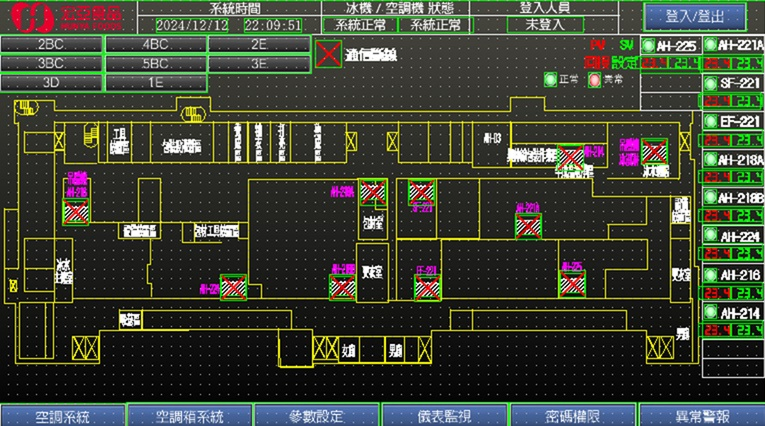Select the AH-225 unit icon on floor plan
765x426 pixels.
(572, 287)
